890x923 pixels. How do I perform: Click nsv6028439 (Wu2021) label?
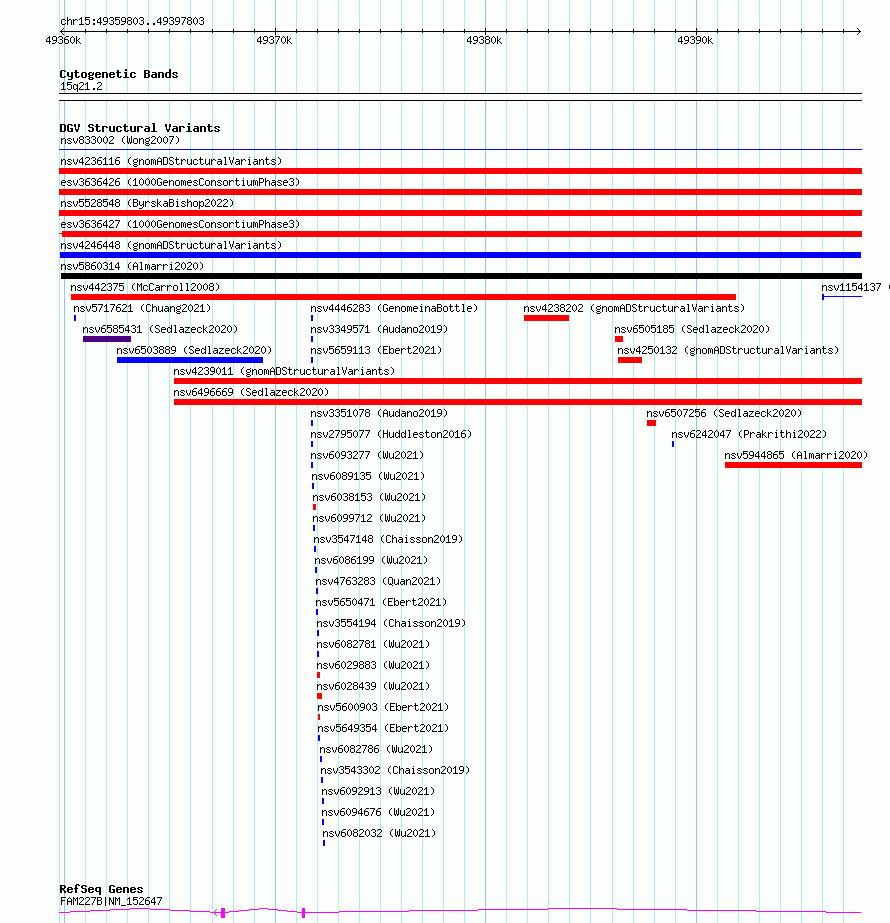[x=373, y=686]
